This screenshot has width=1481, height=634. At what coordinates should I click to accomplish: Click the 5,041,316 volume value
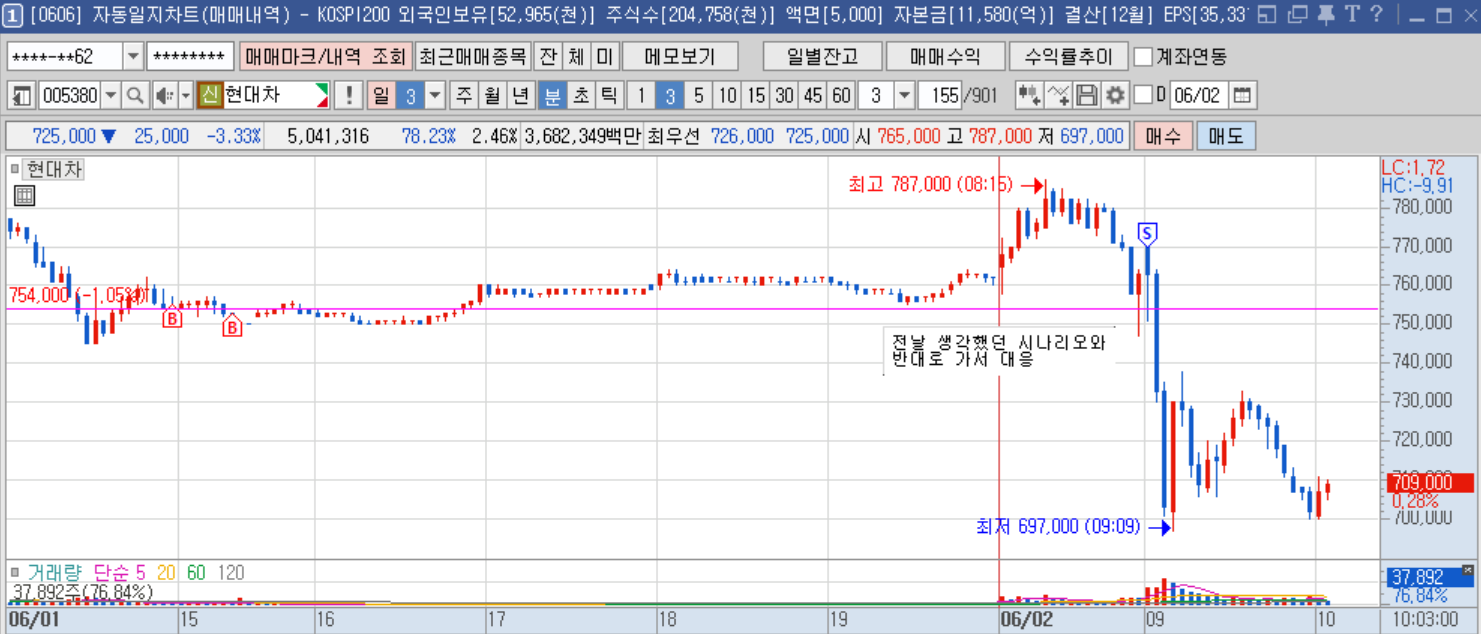point(327,136)
